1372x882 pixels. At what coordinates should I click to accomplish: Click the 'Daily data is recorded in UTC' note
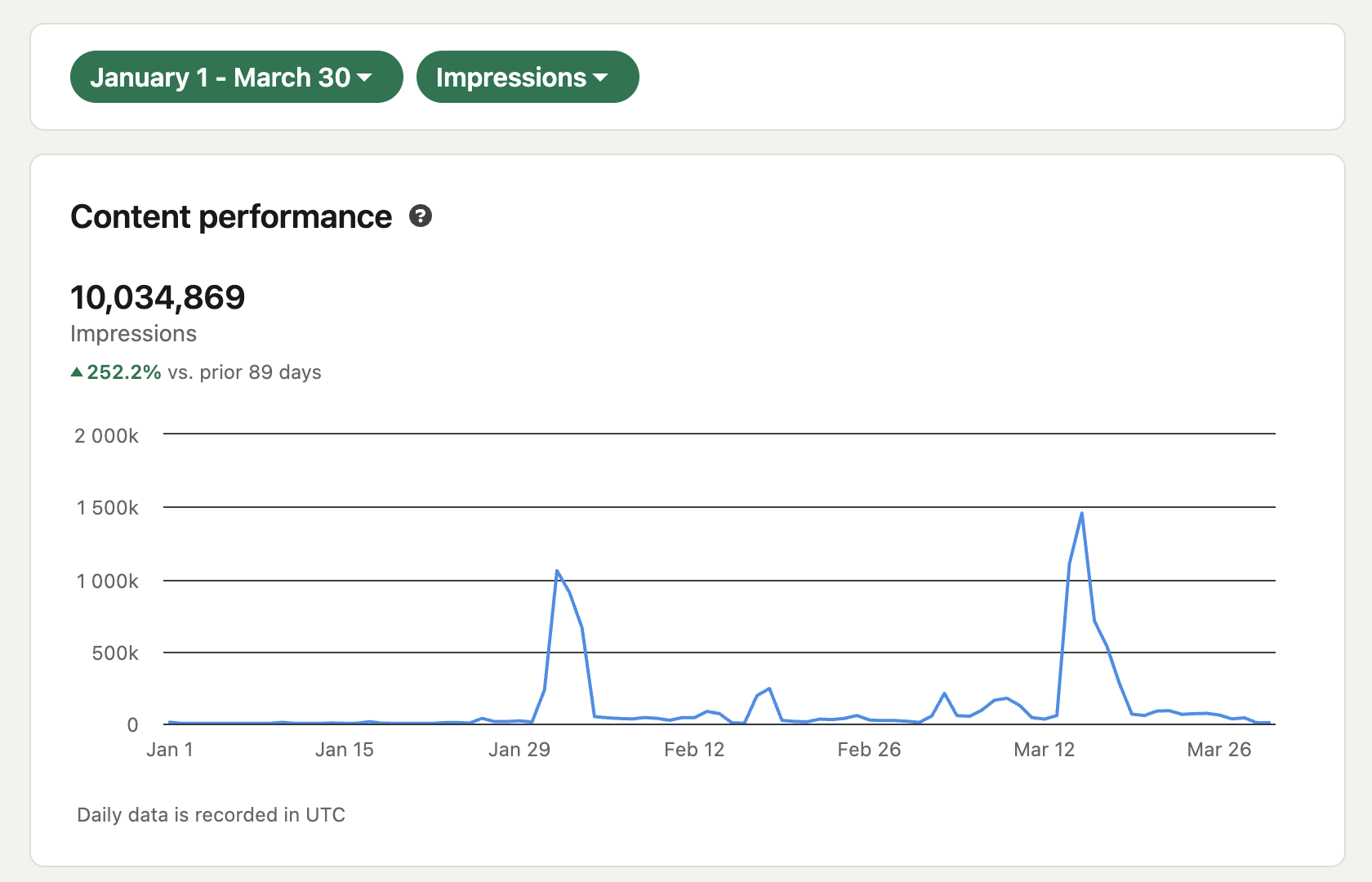(211, 815)
